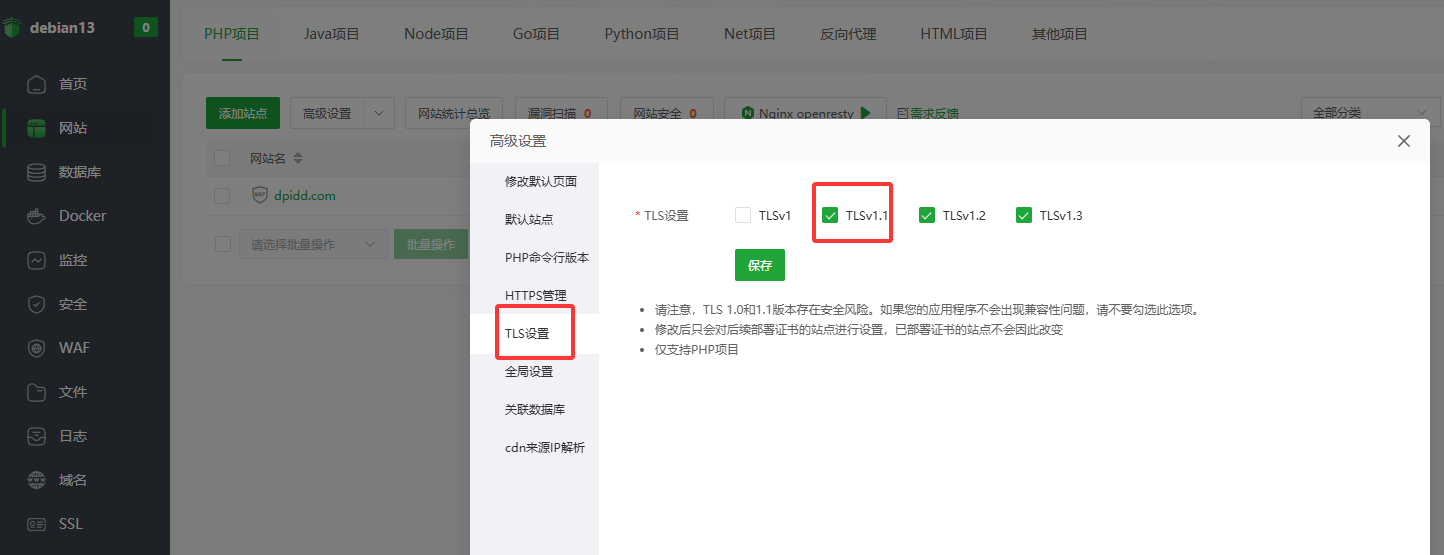Click the 高级设置 button
This screenshot has height=555, width=1444.
coord(327,113)
